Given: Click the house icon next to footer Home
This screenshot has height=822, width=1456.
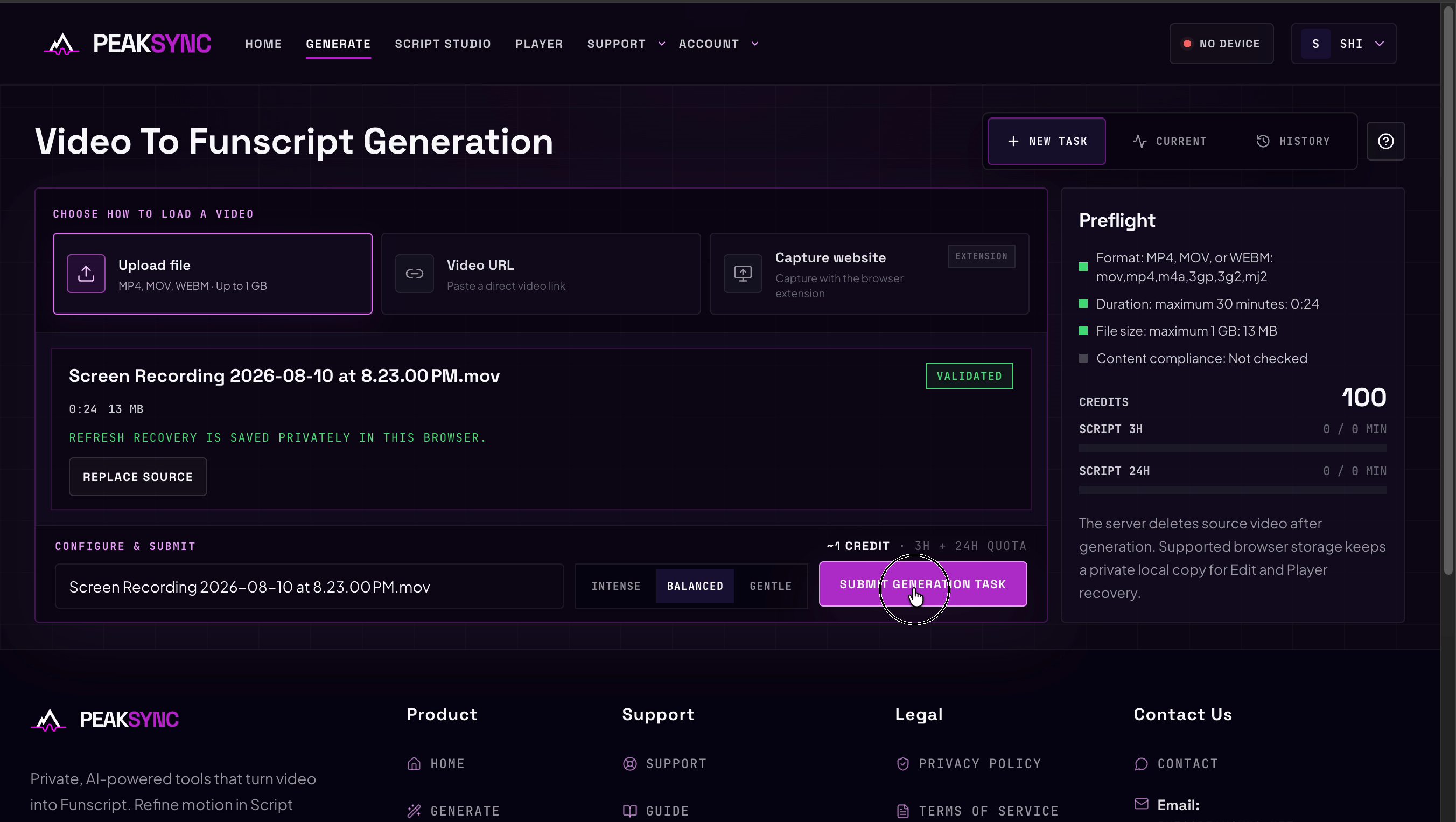Looking at the screenshot, I should coord(414,764).
